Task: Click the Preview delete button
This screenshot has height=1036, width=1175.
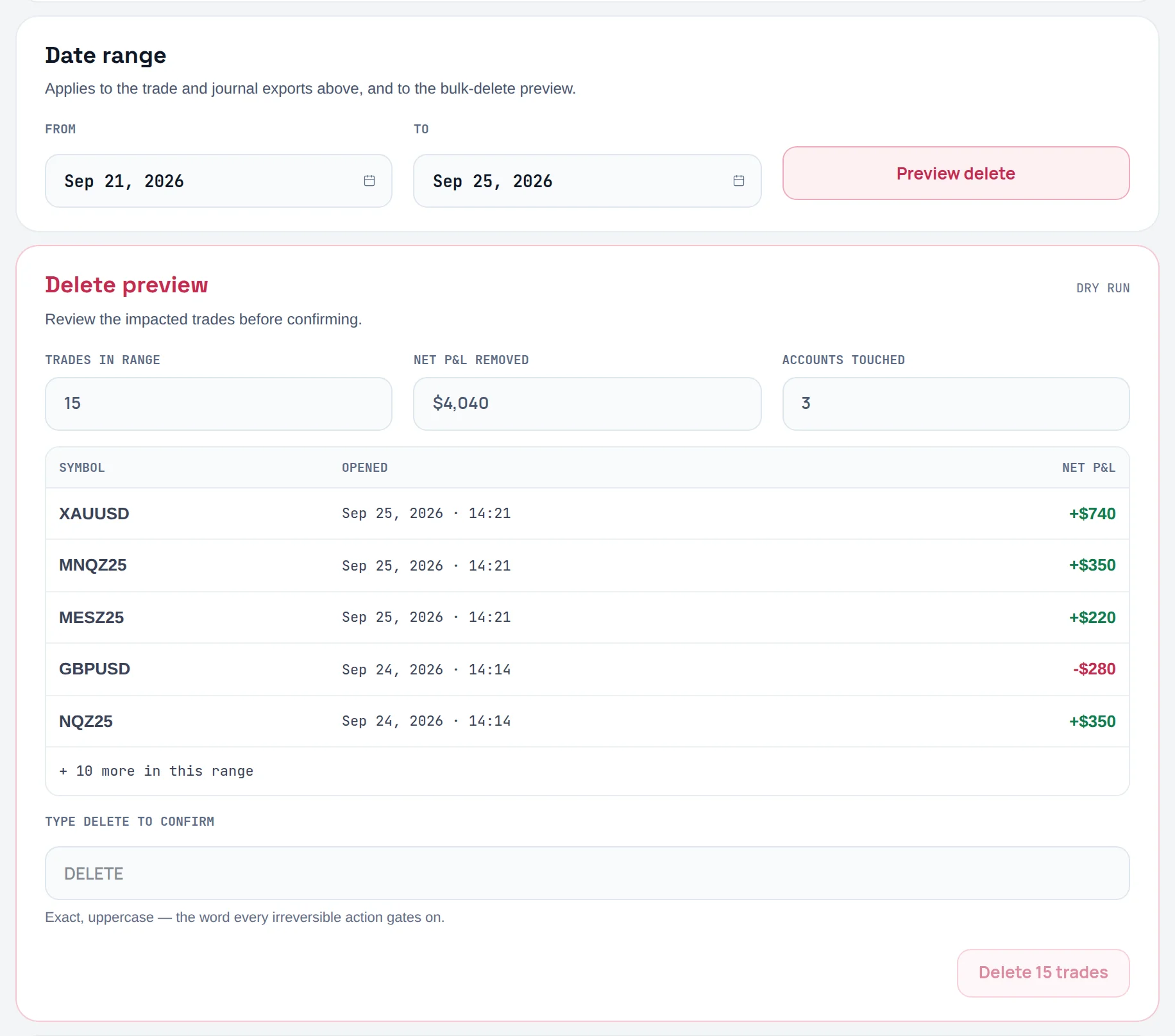Action: tap(956, 173)
